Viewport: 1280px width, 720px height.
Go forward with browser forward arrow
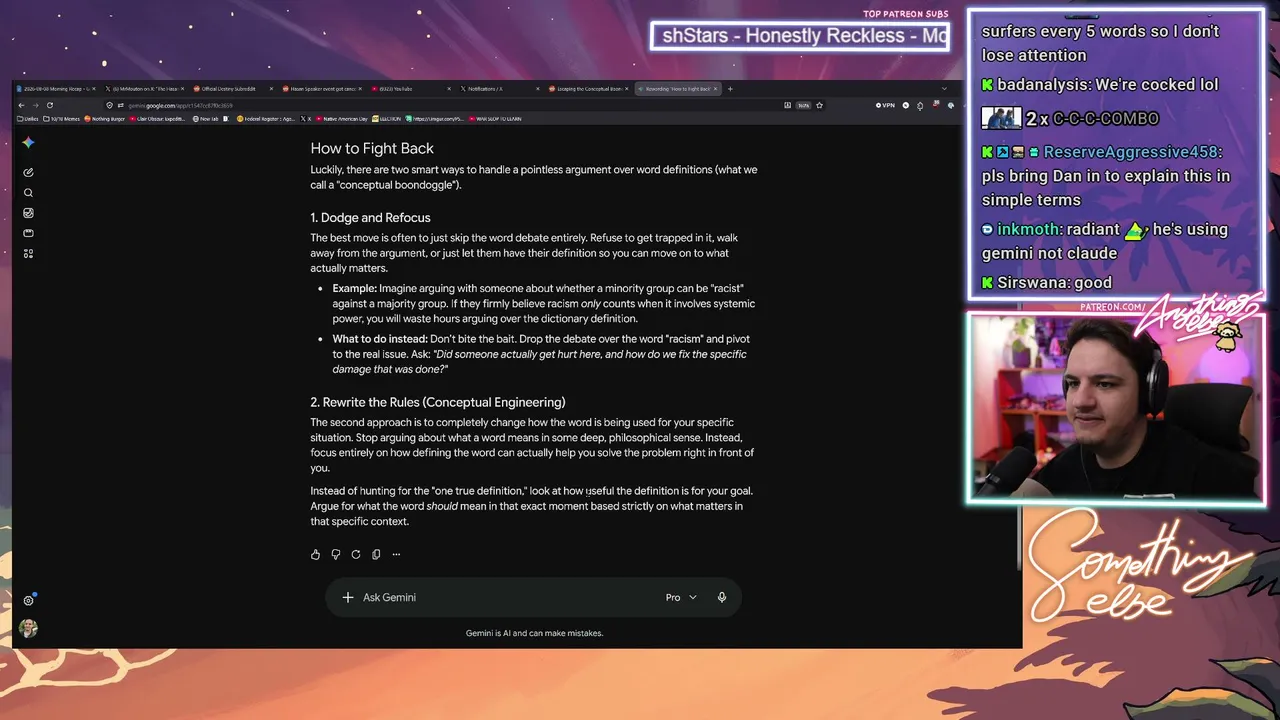point(36,105)
